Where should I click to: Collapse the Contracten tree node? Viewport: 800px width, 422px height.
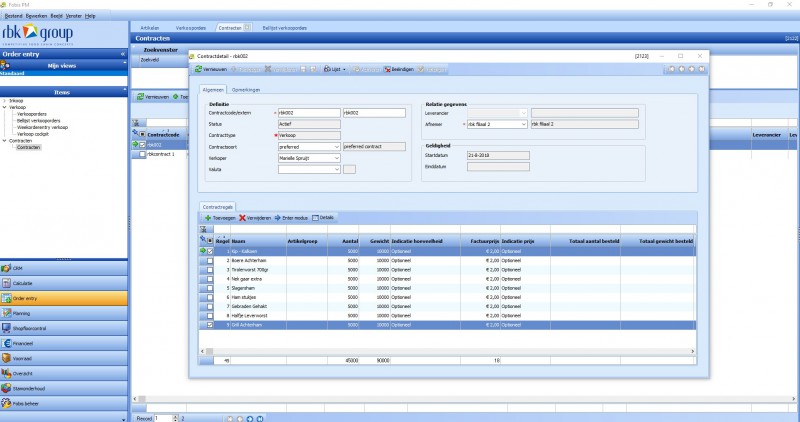tap(5, 141)
